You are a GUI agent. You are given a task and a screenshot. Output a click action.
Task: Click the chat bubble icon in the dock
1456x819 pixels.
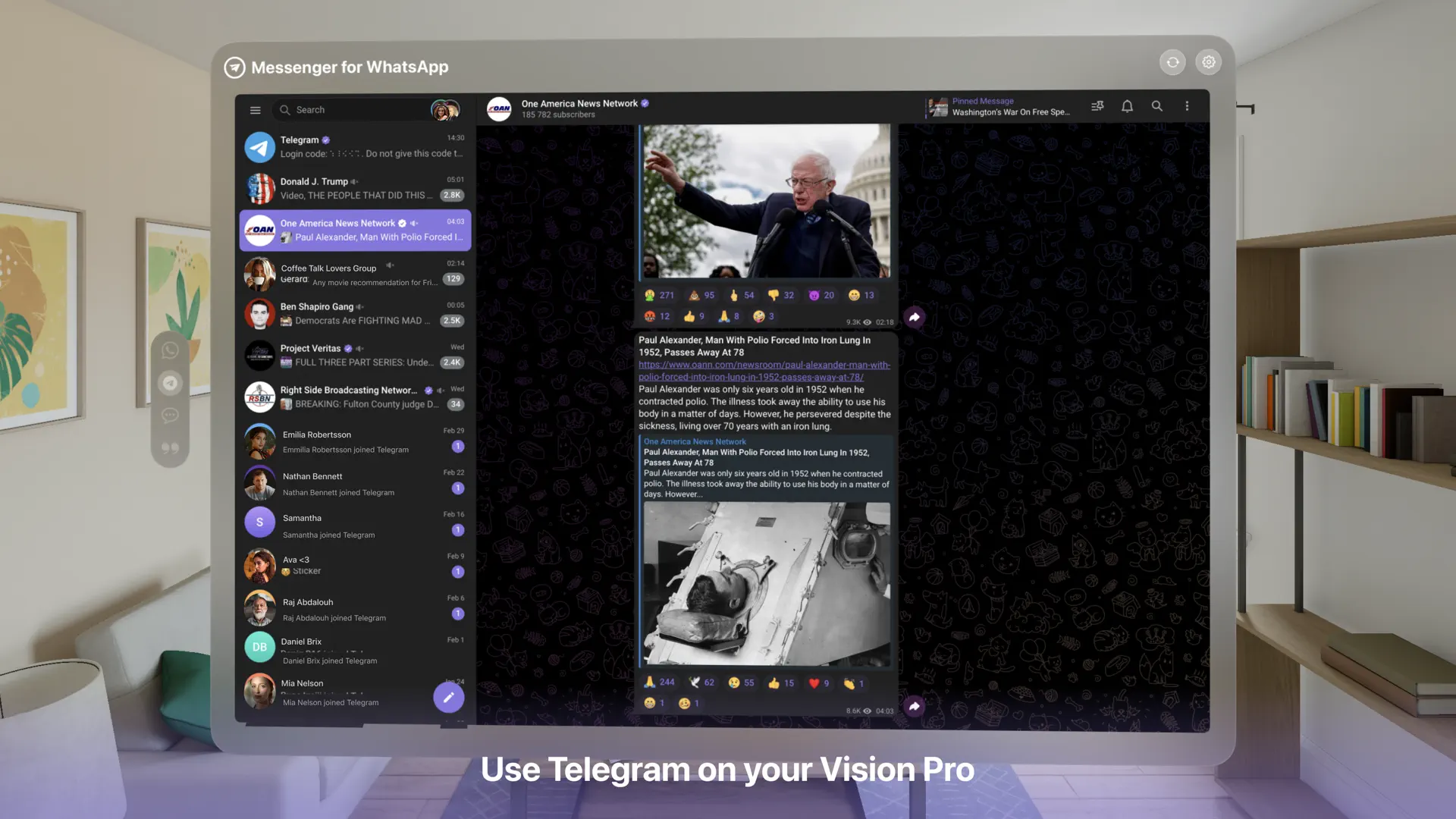[170, 415]
